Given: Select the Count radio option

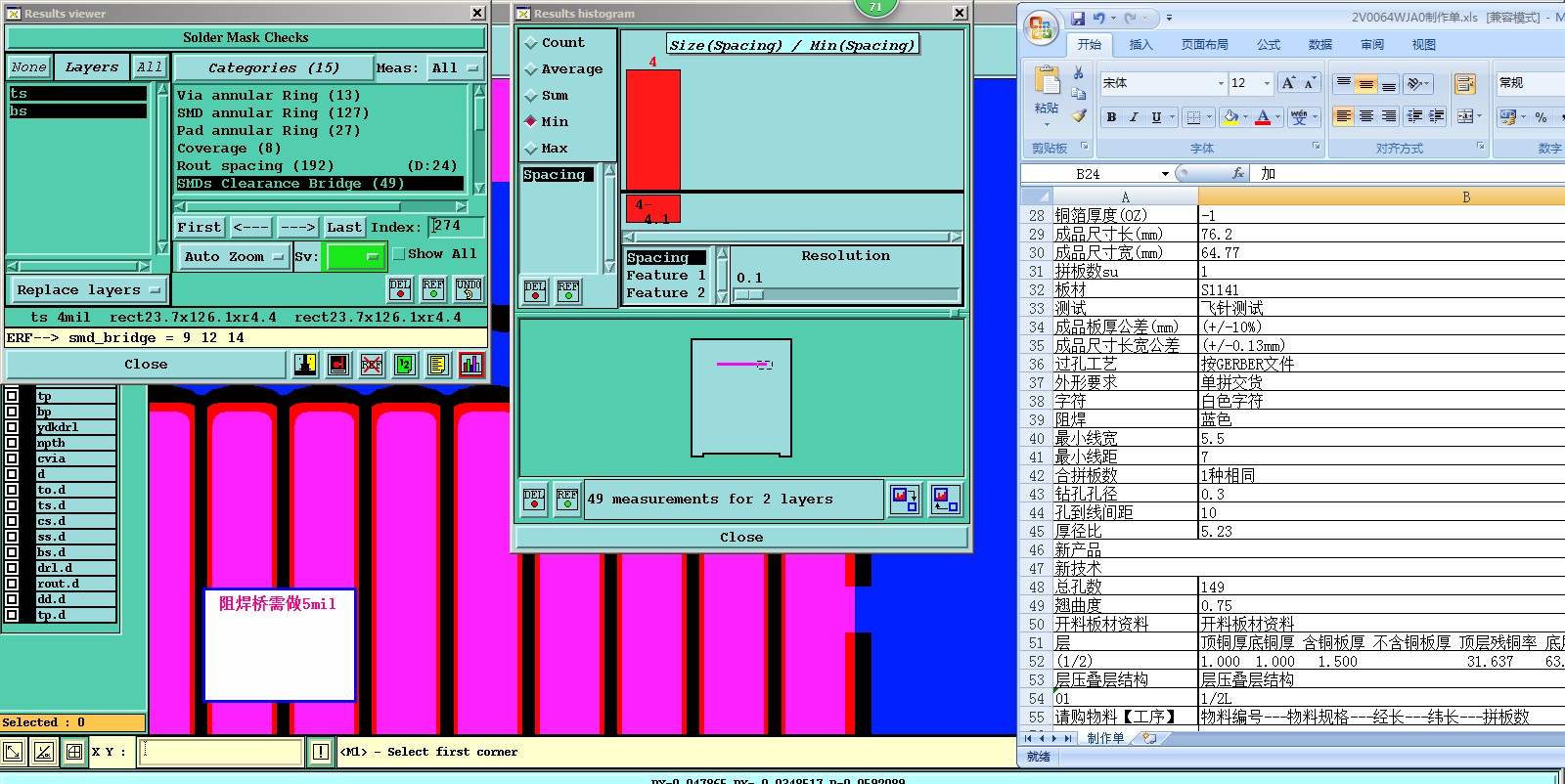Looking at the screenshot, I should [x=531, y=43].
